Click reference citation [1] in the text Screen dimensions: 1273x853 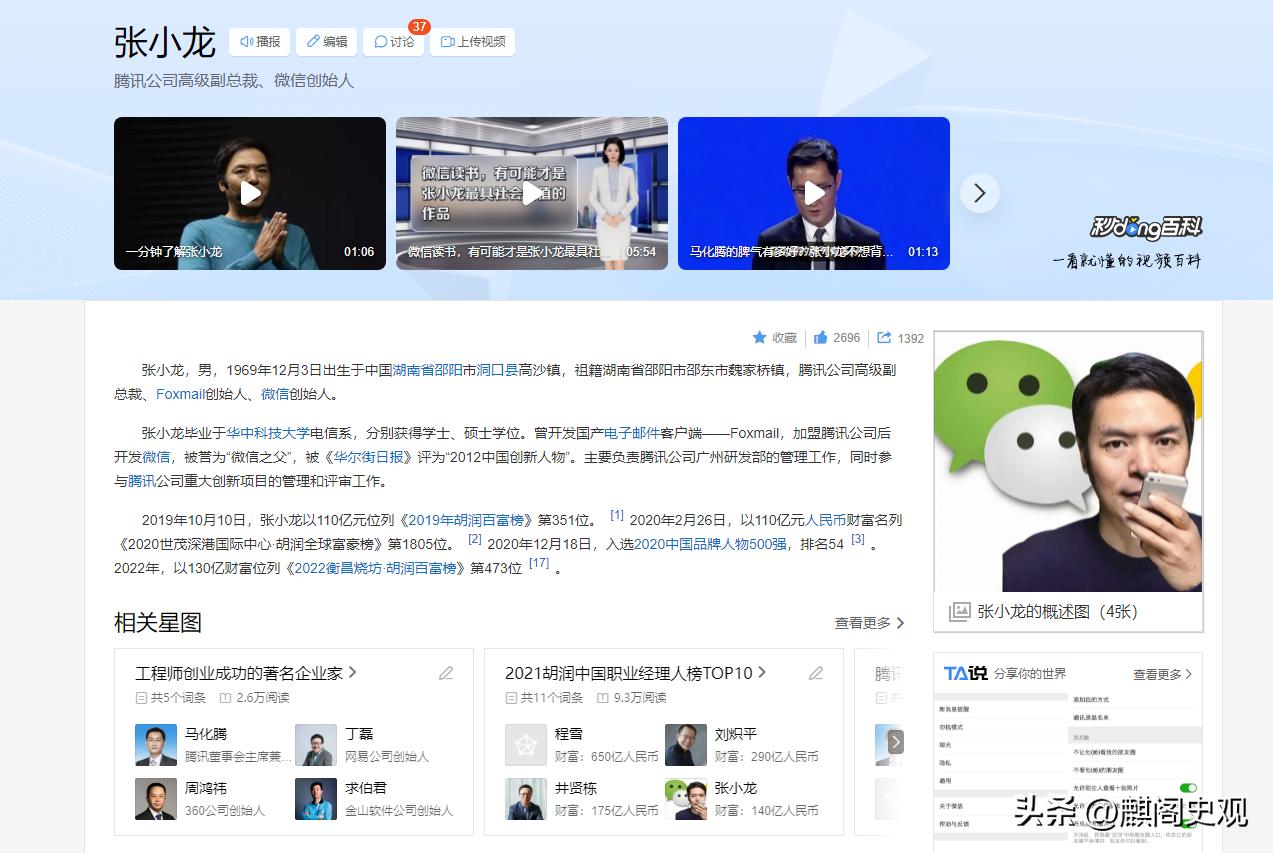[617, 514]
